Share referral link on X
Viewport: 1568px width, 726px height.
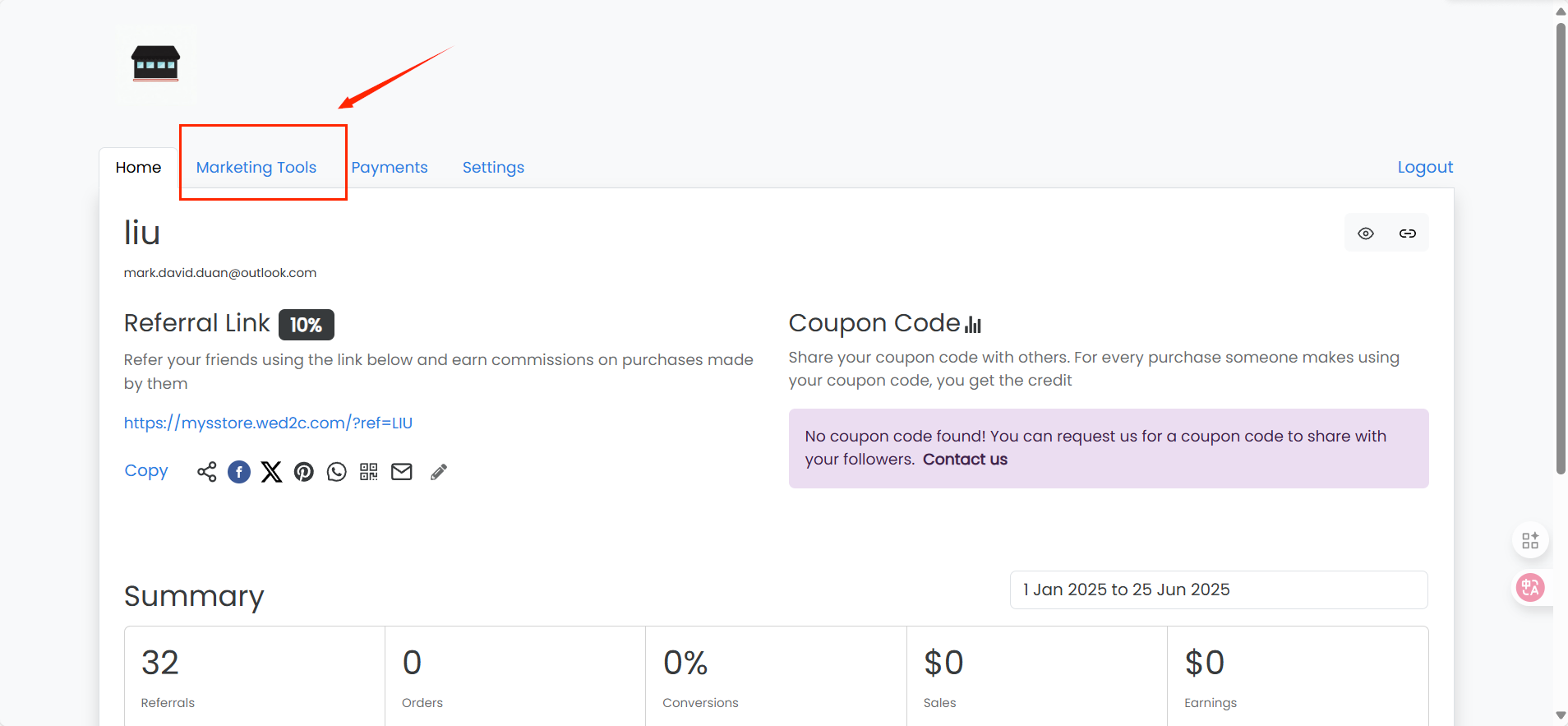271,472
